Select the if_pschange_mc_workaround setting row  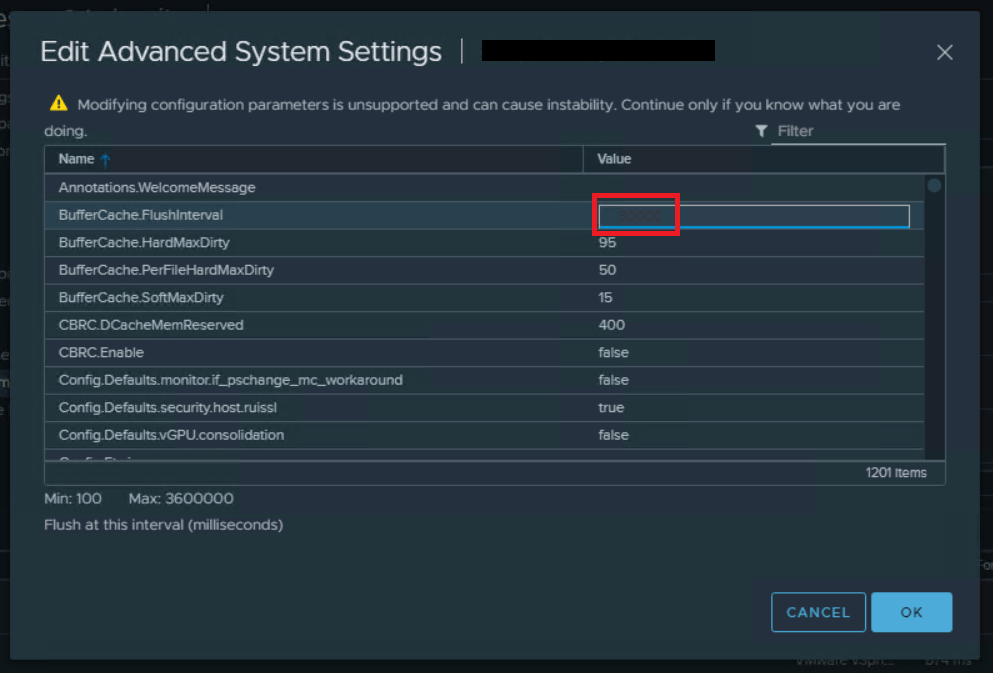click(230, 380)
